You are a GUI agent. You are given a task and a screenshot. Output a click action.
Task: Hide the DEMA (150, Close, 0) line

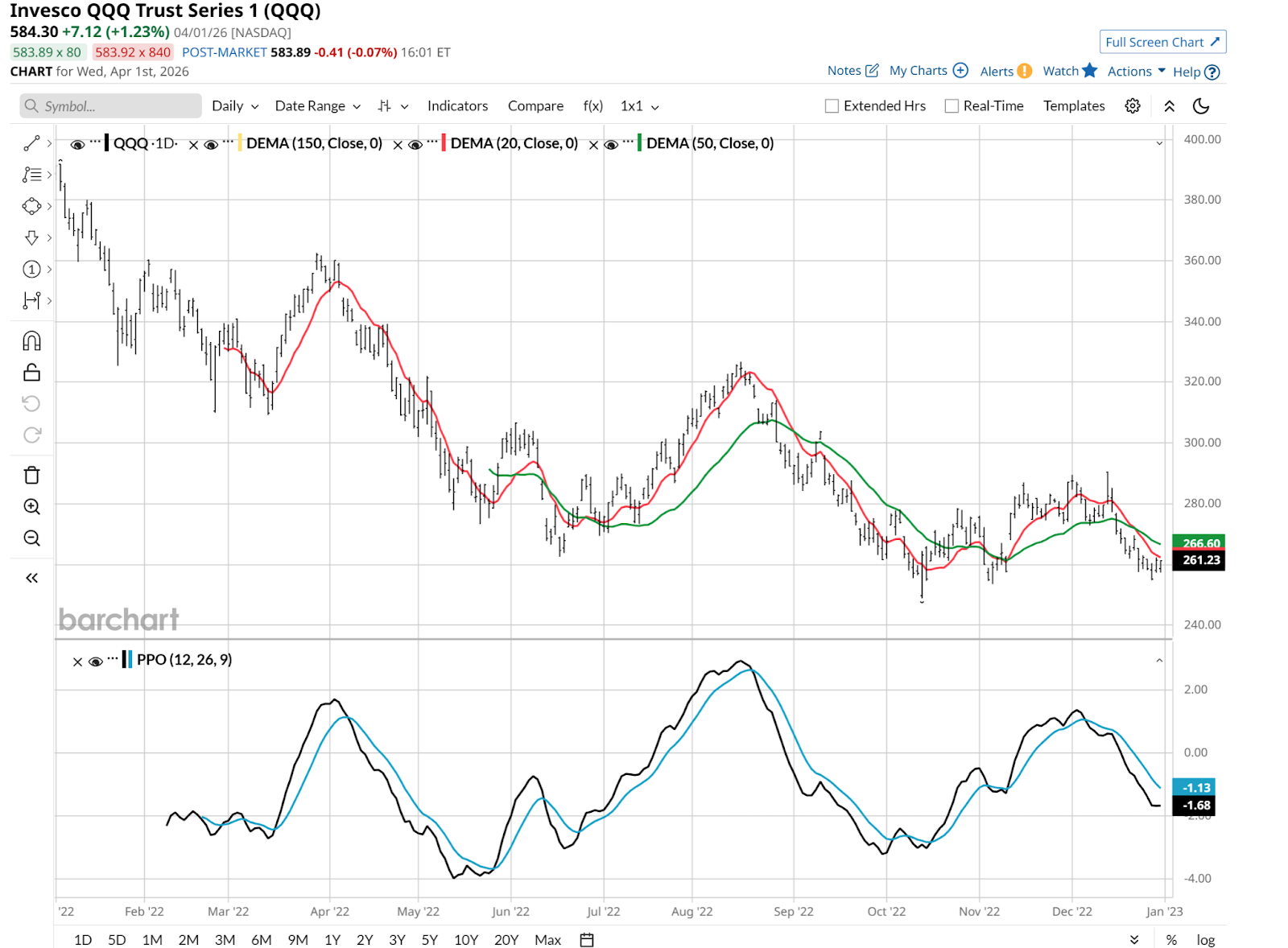tap(211, 145)
